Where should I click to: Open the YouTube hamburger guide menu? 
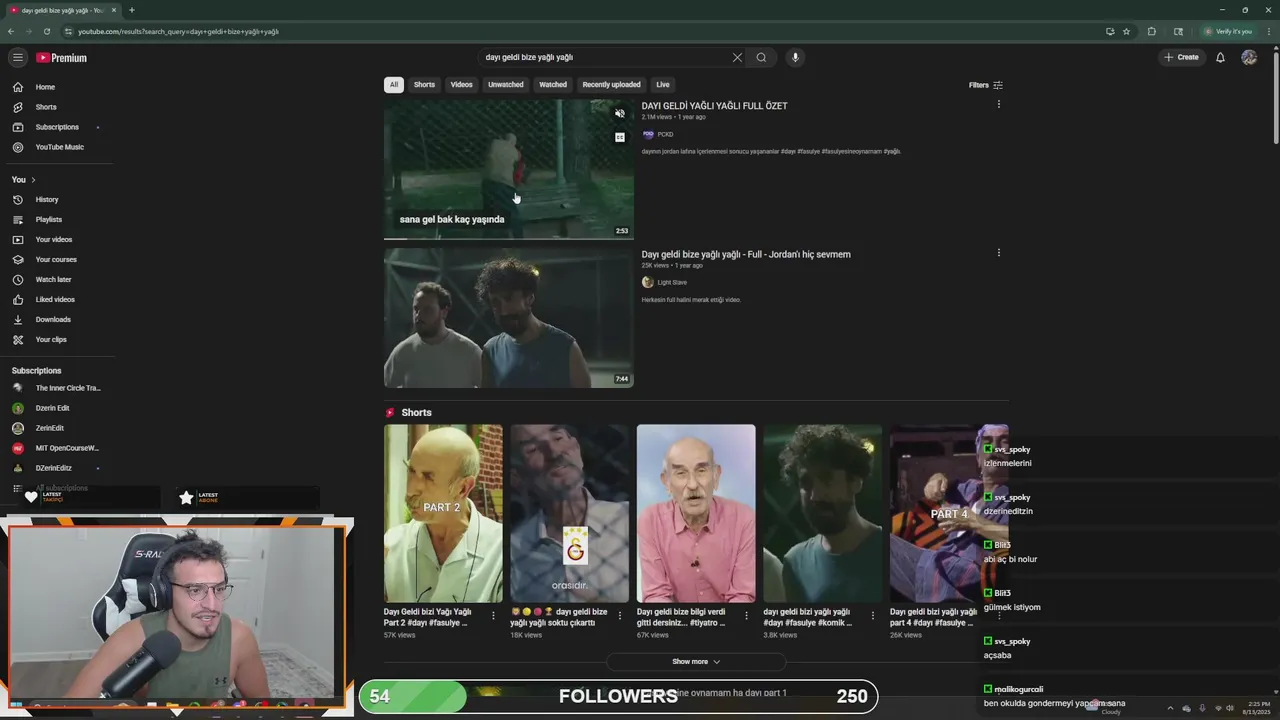[17, 57]
